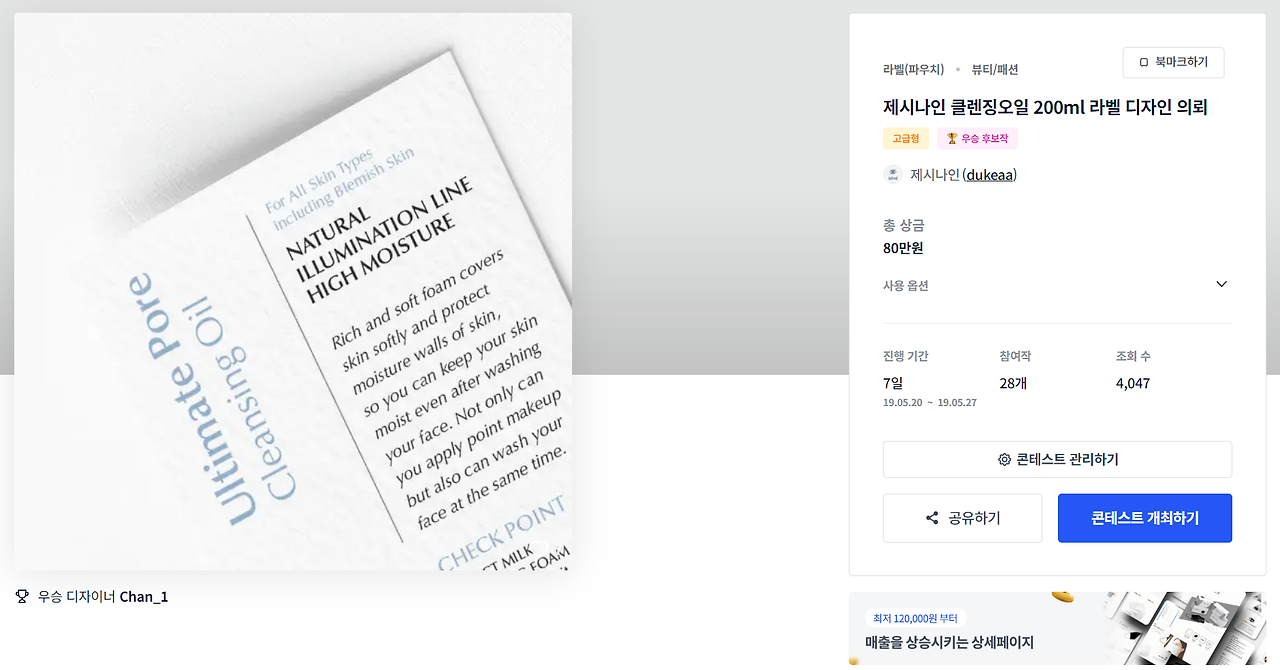
Task: Open winning designer Chan_1's profile
Action: pyautogui.click(x=144, y=597)
